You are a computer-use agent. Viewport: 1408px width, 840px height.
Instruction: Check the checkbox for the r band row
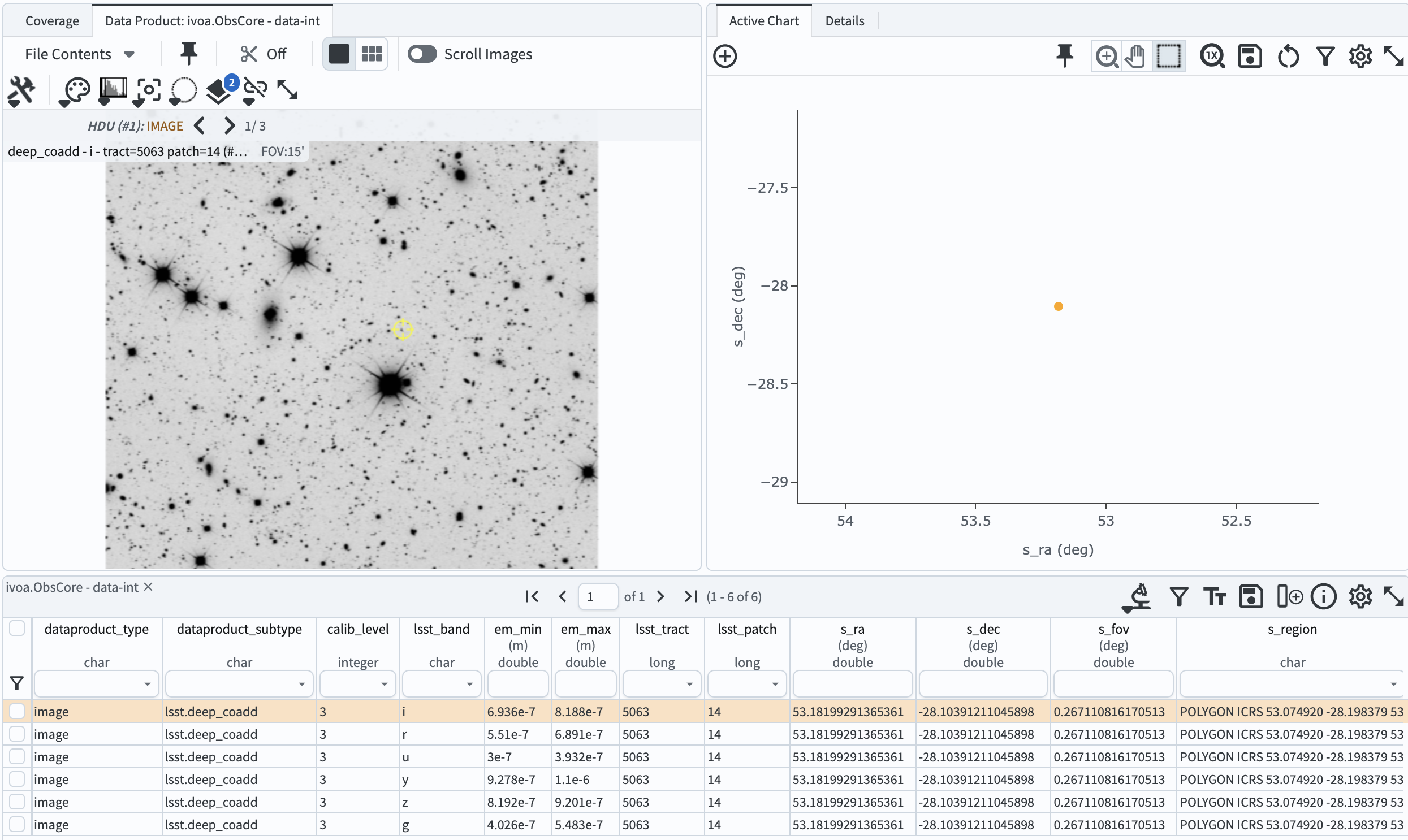pyautogui.click(x=17, y=734)
